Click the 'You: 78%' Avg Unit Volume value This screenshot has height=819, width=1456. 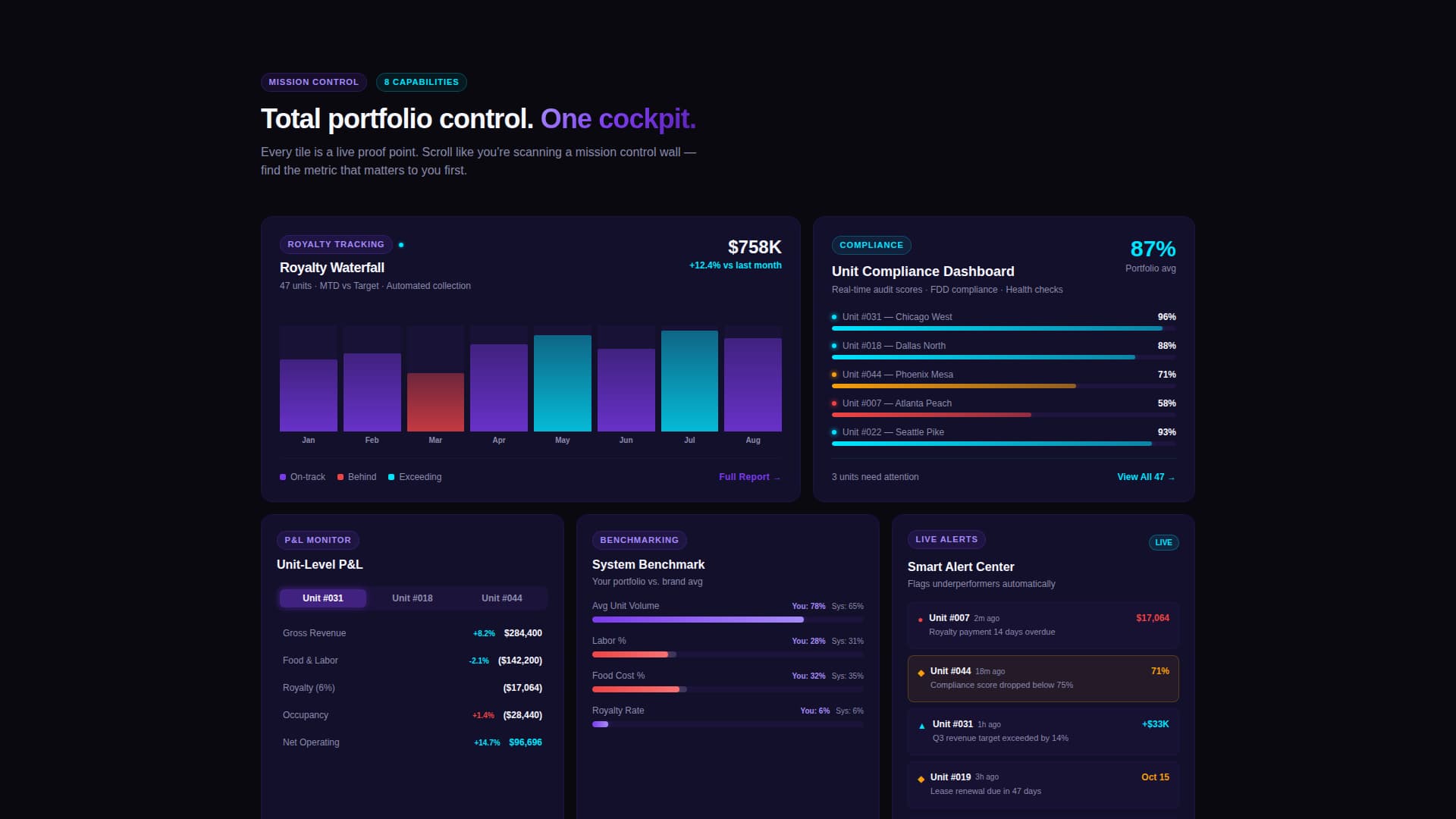(808, 606)
